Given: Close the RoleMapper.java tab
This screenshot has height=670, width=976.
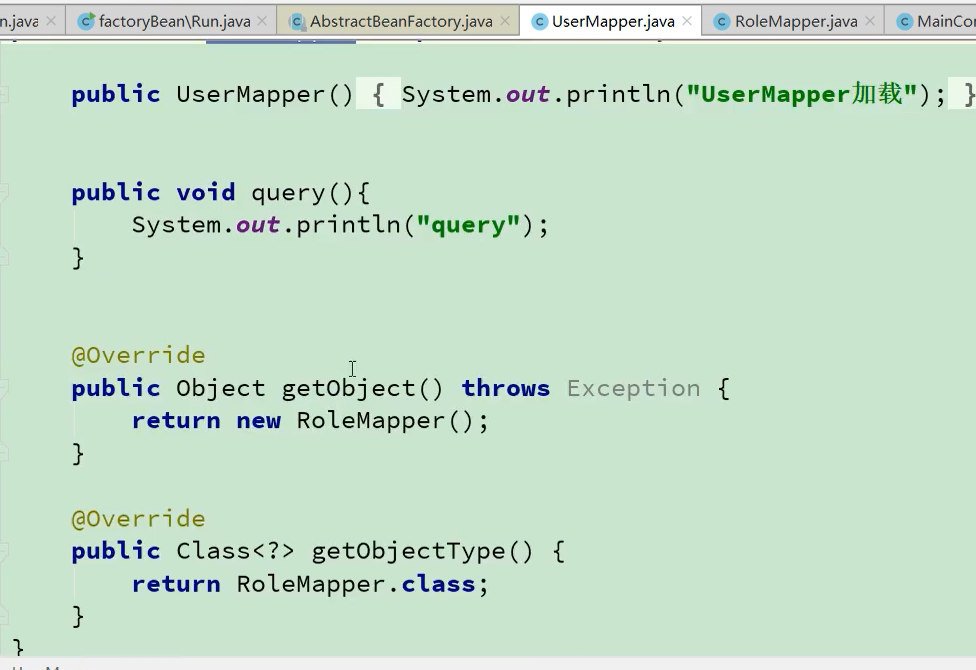Looking at the screenshot, I should [870, 21].
